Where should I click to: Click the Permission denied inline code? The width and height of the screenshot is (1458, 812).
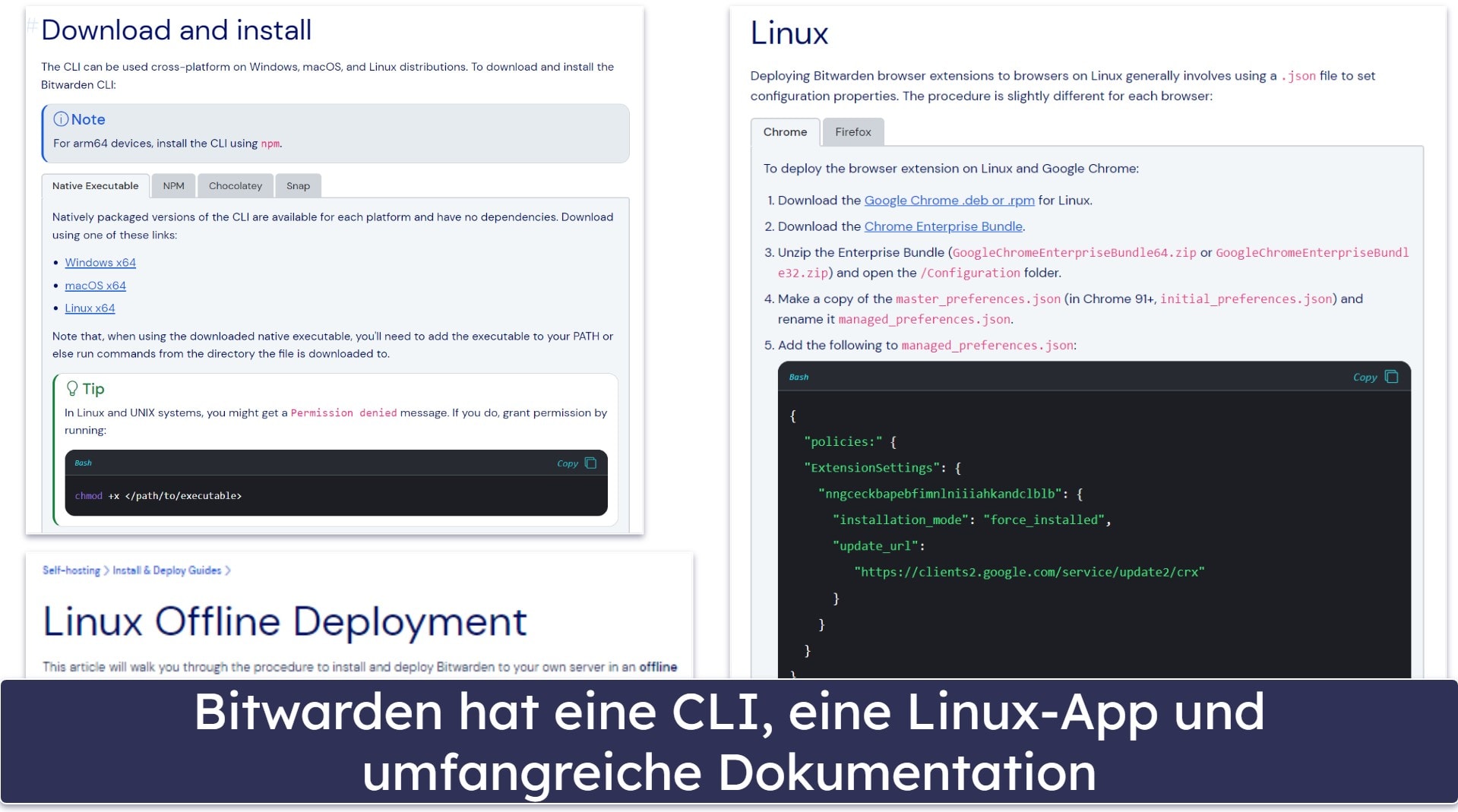tap(343, 413)
